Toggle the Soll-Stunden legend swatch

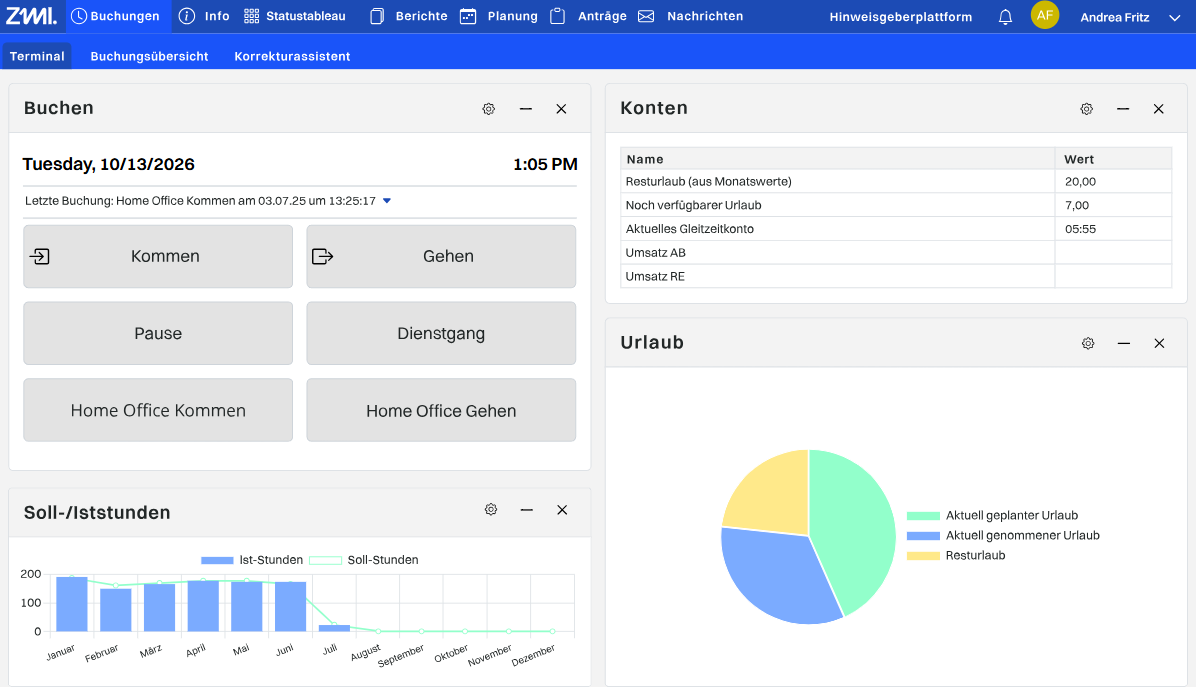coord(325,560)
